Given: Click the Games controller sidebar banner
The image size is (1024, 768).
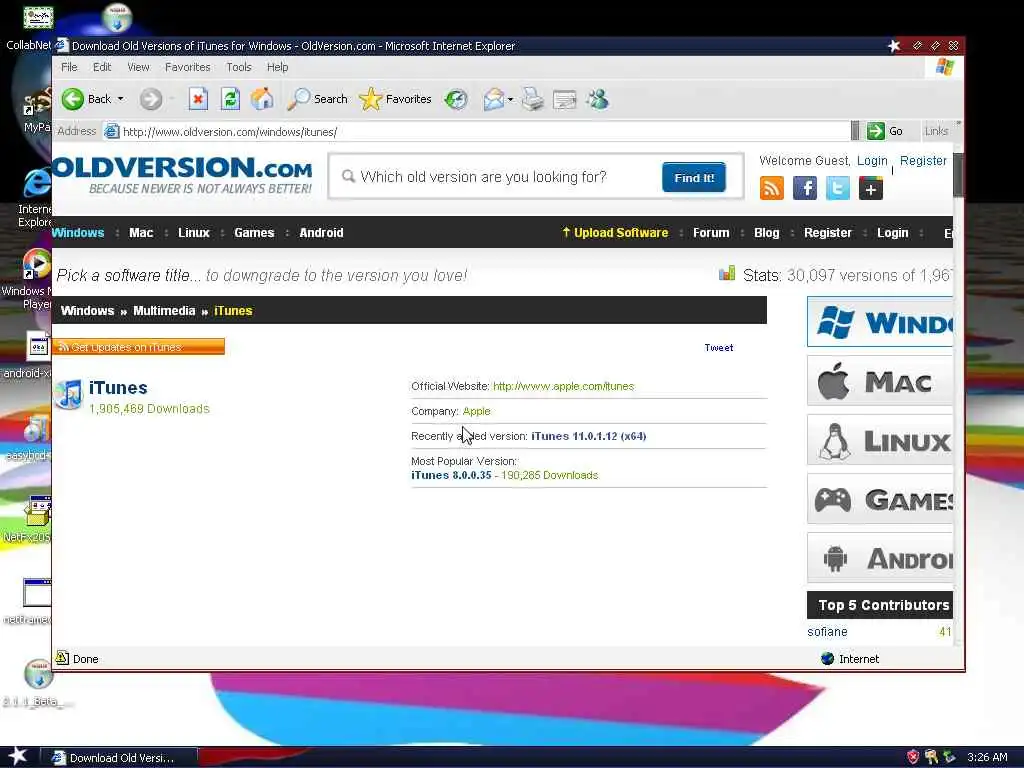Looking at the screenshot, I should pos(880,499).
